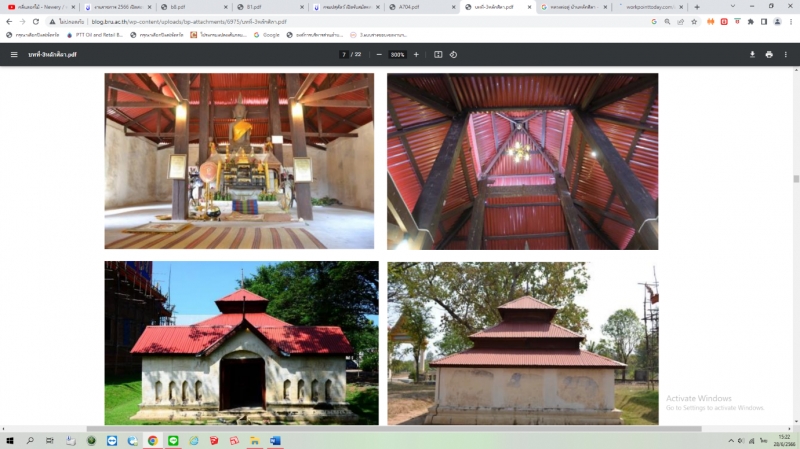Rotate the PDF counterclockwise

pyautogui.click(x=454, y=55)
